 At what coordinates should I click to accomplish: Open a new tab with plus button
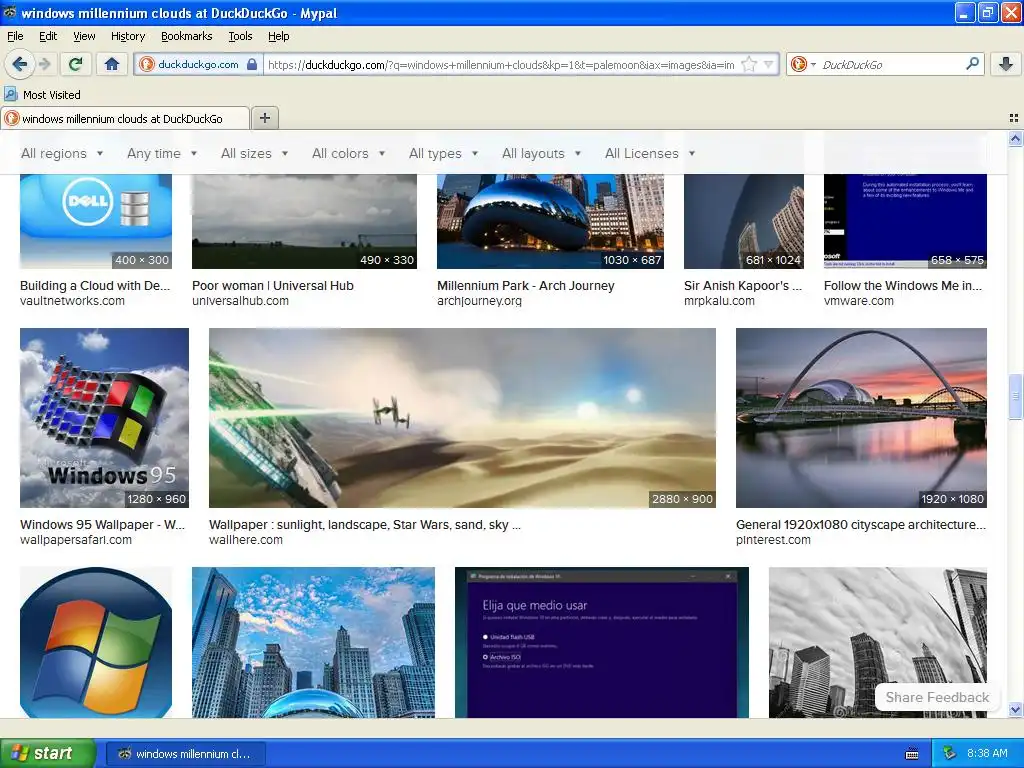coord(264,118)
